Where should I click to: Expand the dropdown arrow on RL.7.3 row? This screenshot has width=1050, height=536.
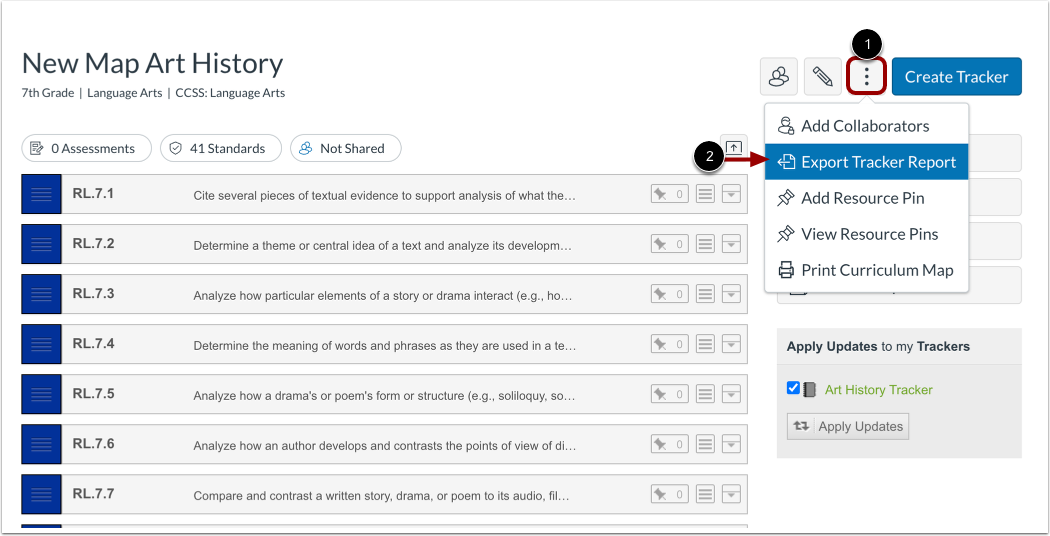(x=731, y=294)
